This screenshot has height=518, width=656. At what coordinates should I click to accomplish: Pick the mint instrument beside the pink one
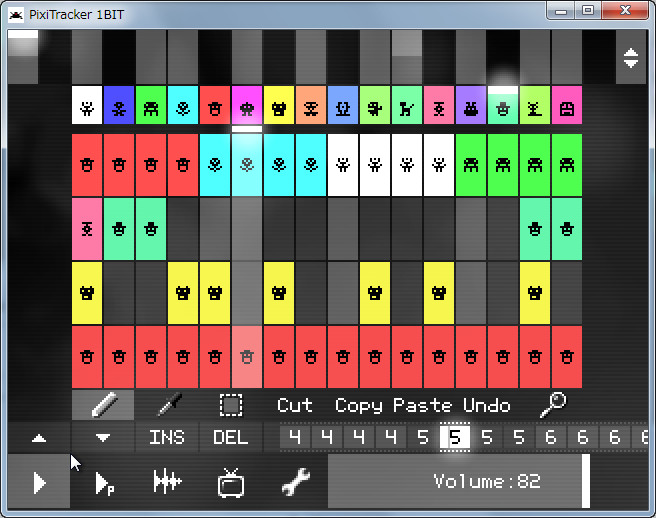tap(407, 105)
